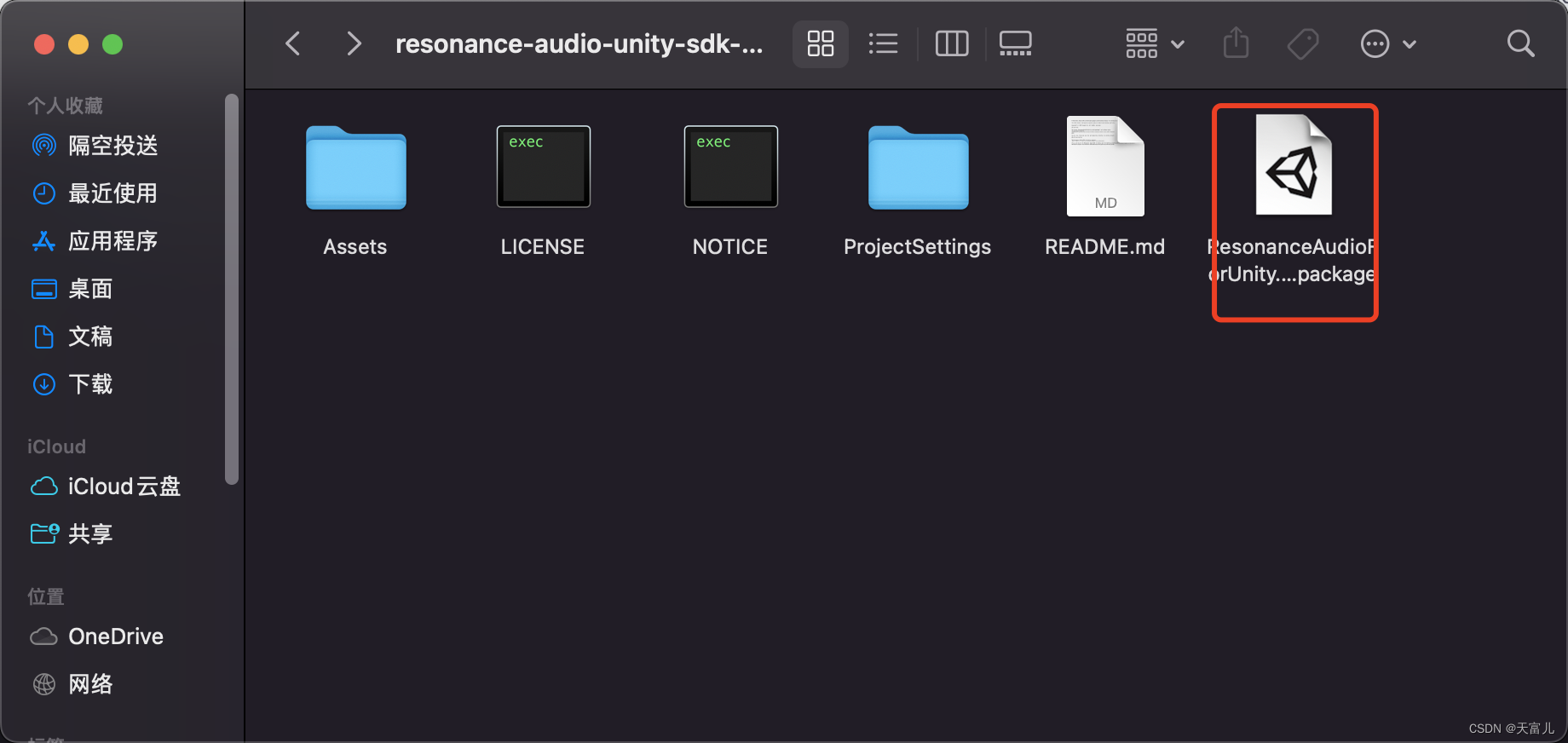Click the Assets file name label

pos(355,247)
